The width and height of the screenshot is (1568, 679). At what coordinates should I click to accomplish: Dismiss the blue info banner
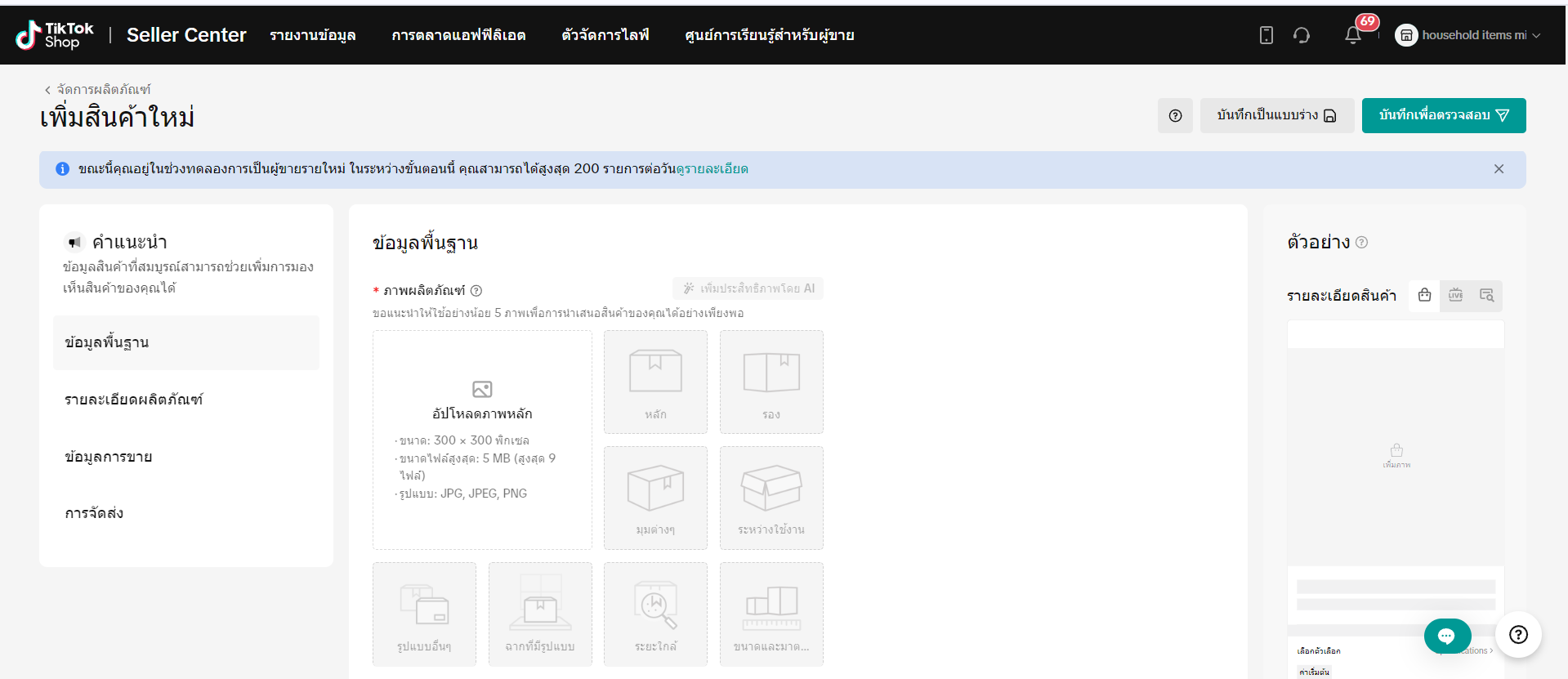(1499, 169)
